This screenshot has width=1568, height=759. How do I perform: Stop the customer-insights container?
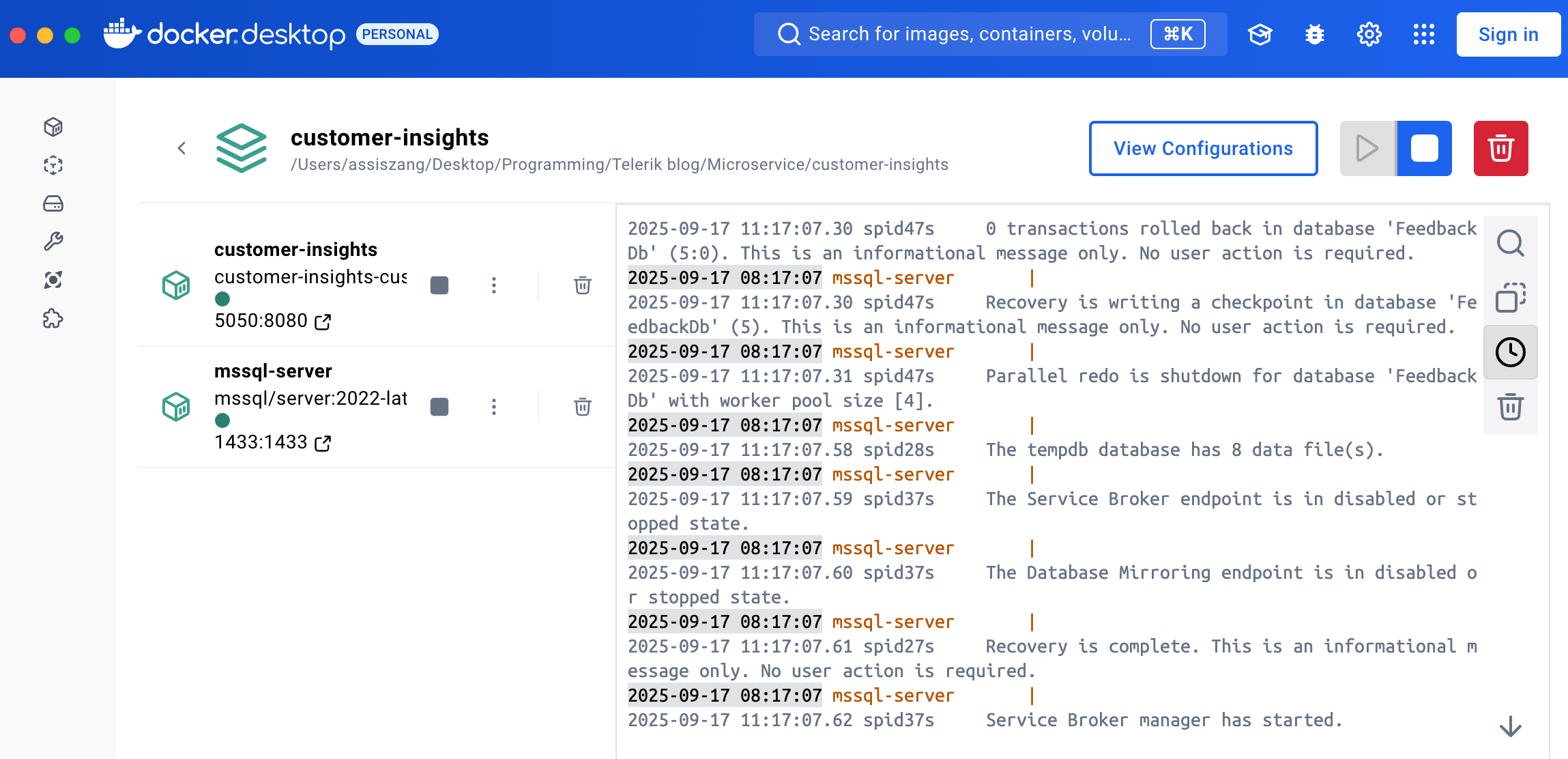pyautogui.click(x=439, y=285)
